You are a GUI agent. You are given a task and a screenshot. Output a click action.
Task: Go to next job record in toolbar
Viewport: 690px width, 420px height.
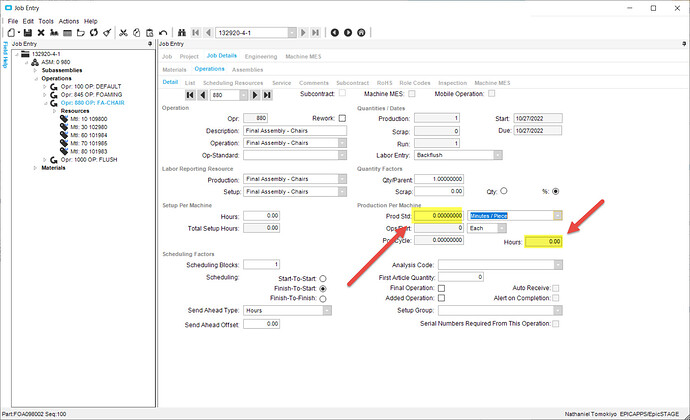click(x=303, y=33)
